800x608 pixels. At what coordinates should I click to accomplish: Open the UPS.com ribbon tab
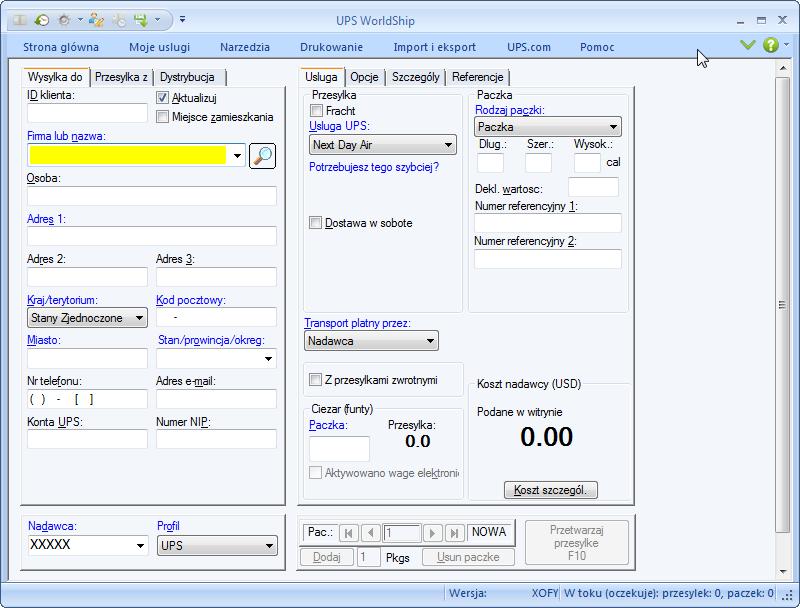(x=529, y=47)
